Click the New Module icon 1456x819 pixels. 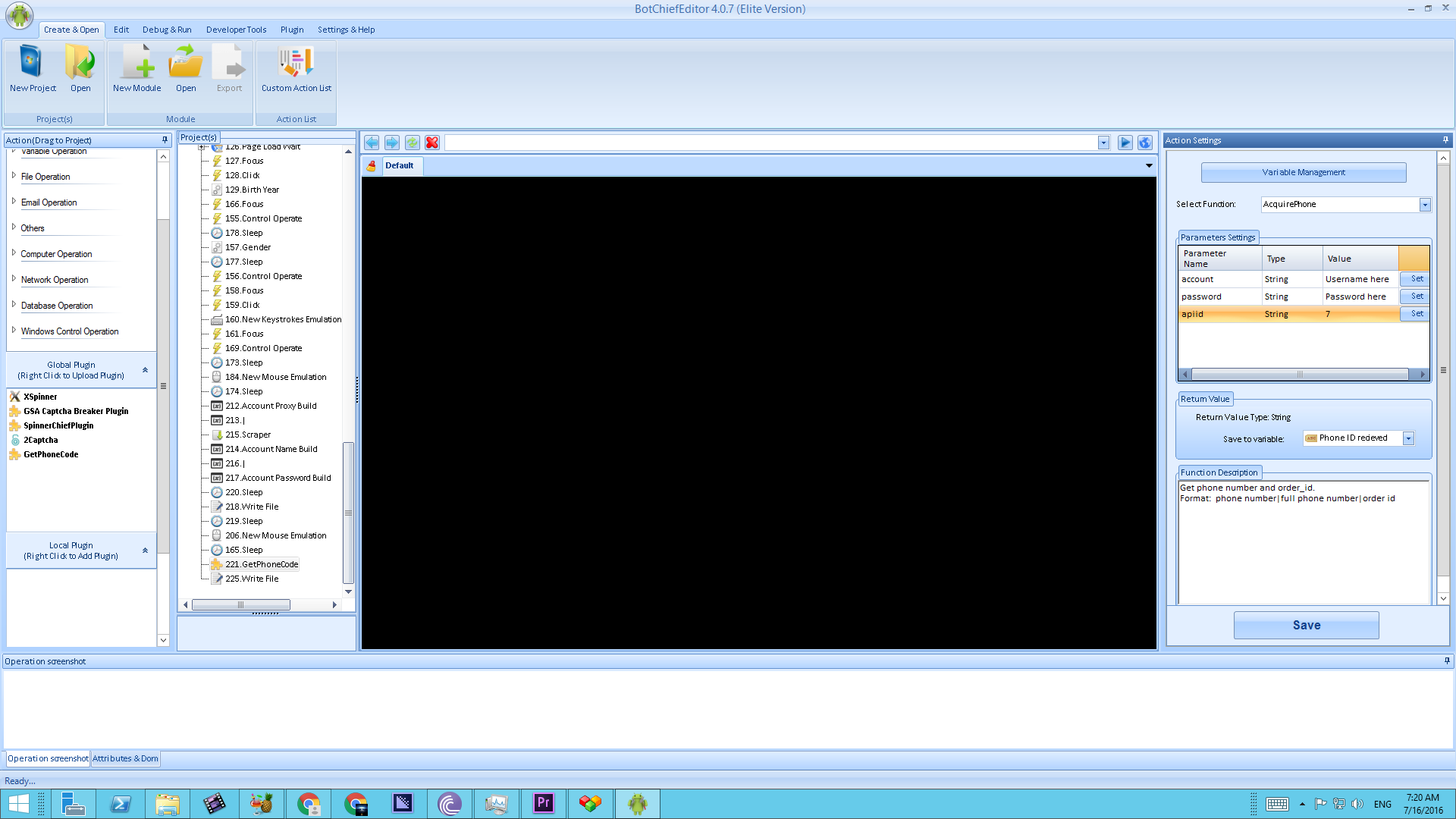(x=136, y=62)
